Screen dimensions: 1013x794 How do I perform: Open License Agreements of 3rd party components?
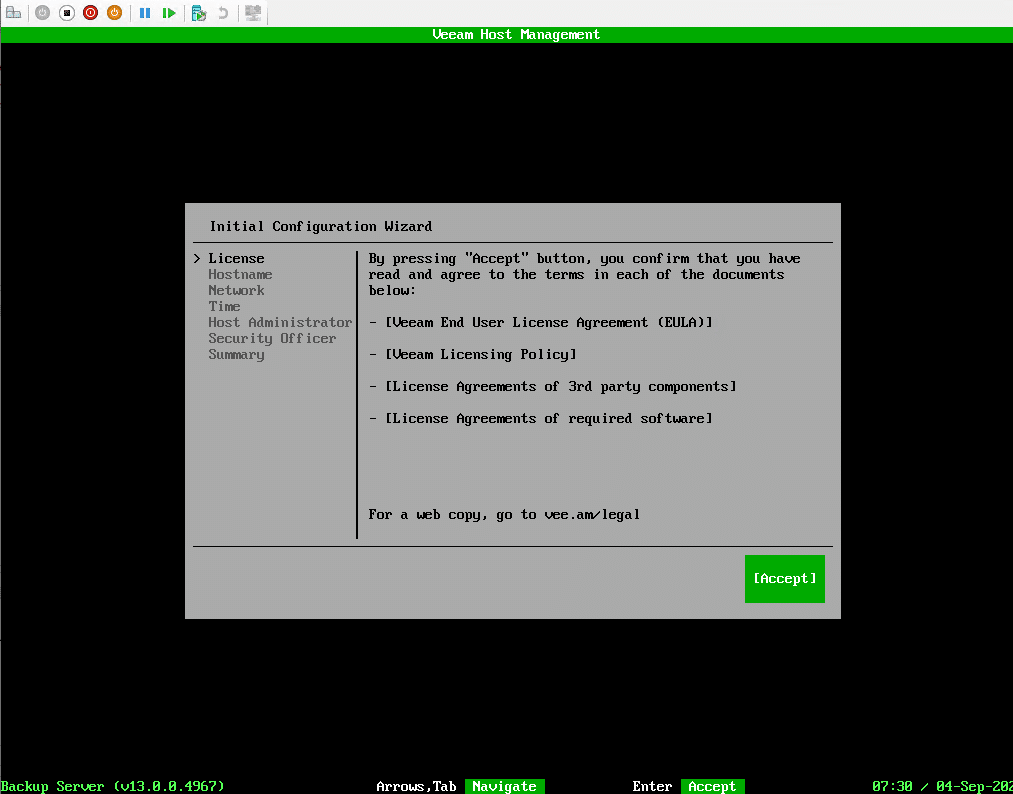tap(560, 386)
